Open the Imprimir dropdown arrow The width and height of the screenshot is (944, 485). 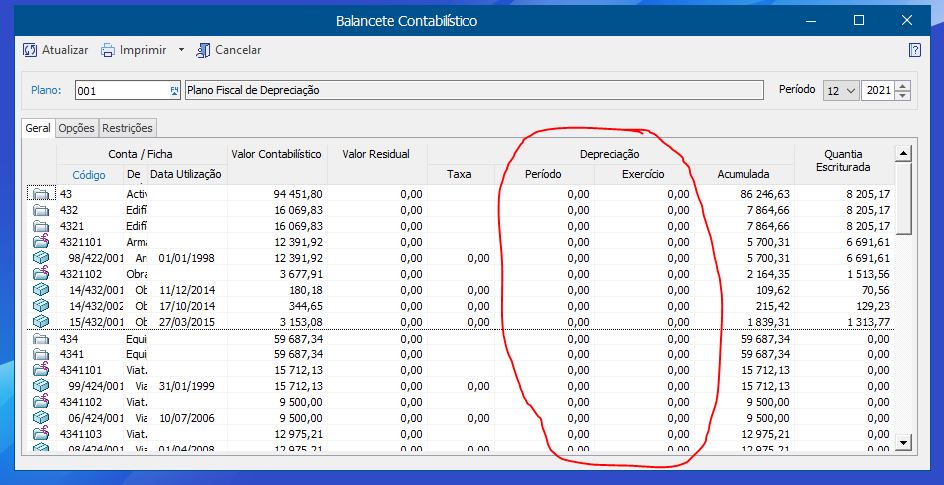[181, 50]
